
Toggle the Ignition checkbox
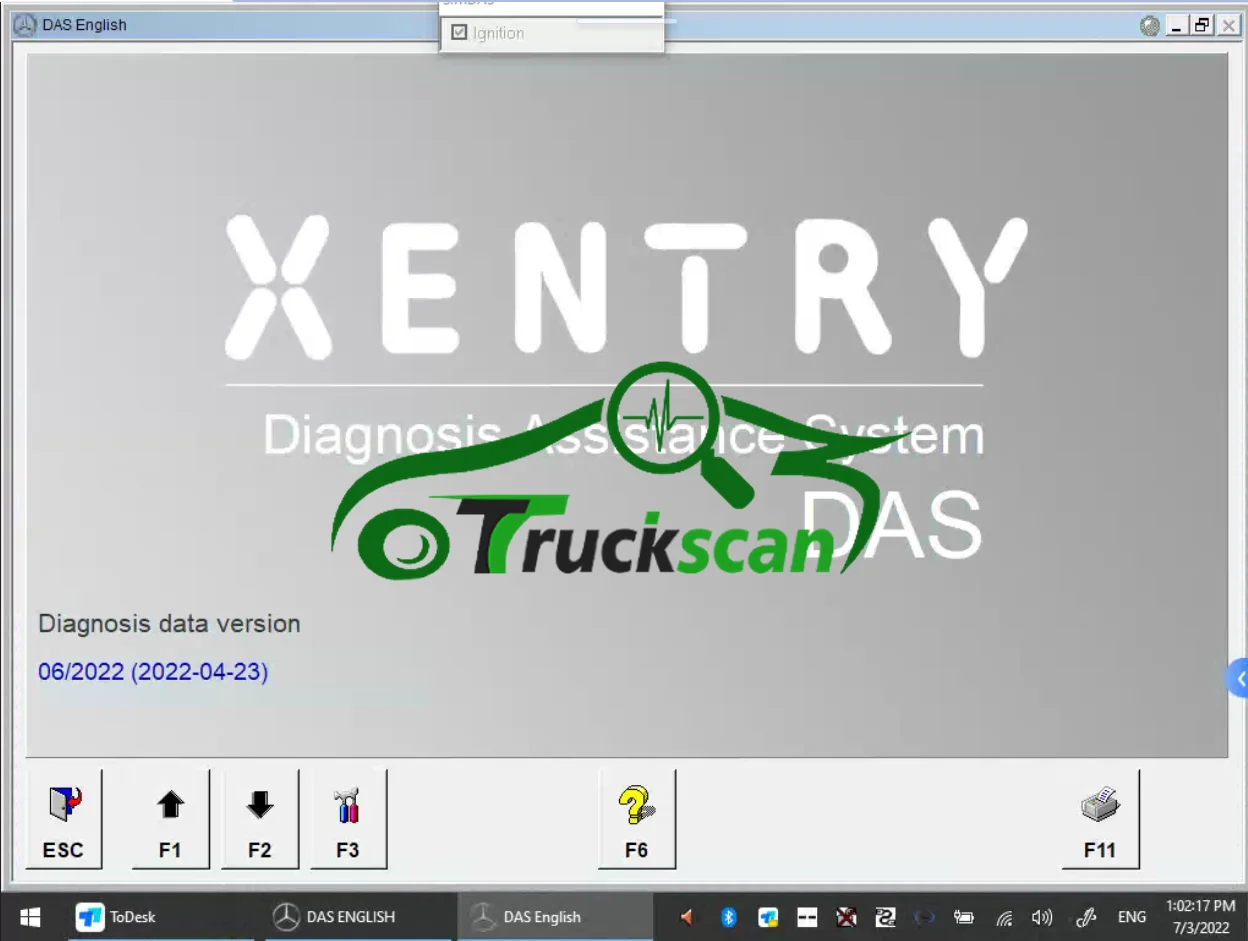(460, 33)
